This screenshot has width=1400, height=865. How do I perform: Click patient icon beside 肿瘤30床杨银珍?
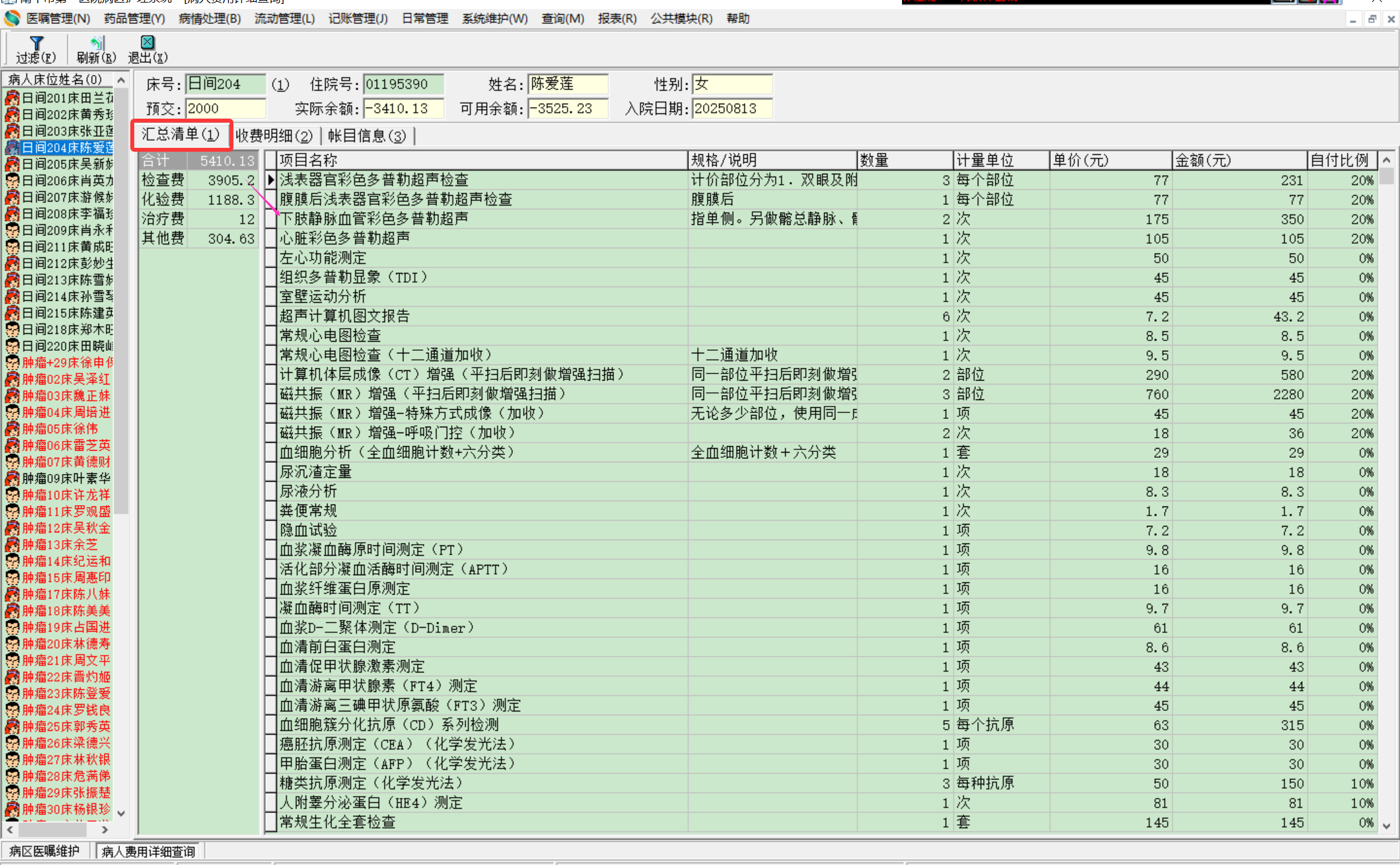point(12,809)
